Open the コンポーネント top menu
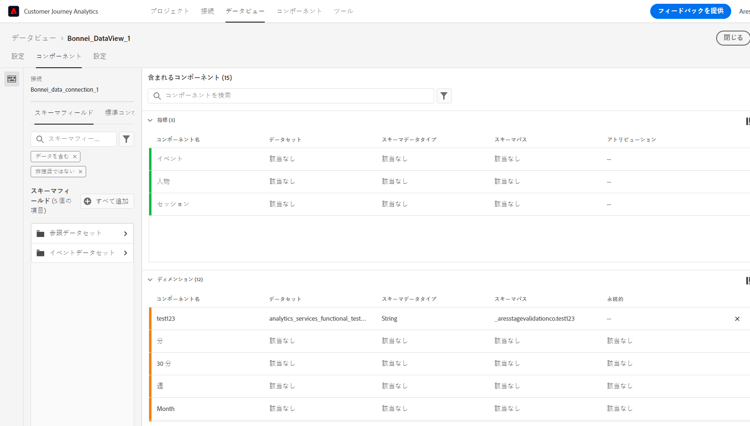The height and width of the screenshot is (426, 750). click(x=299, y=11)
